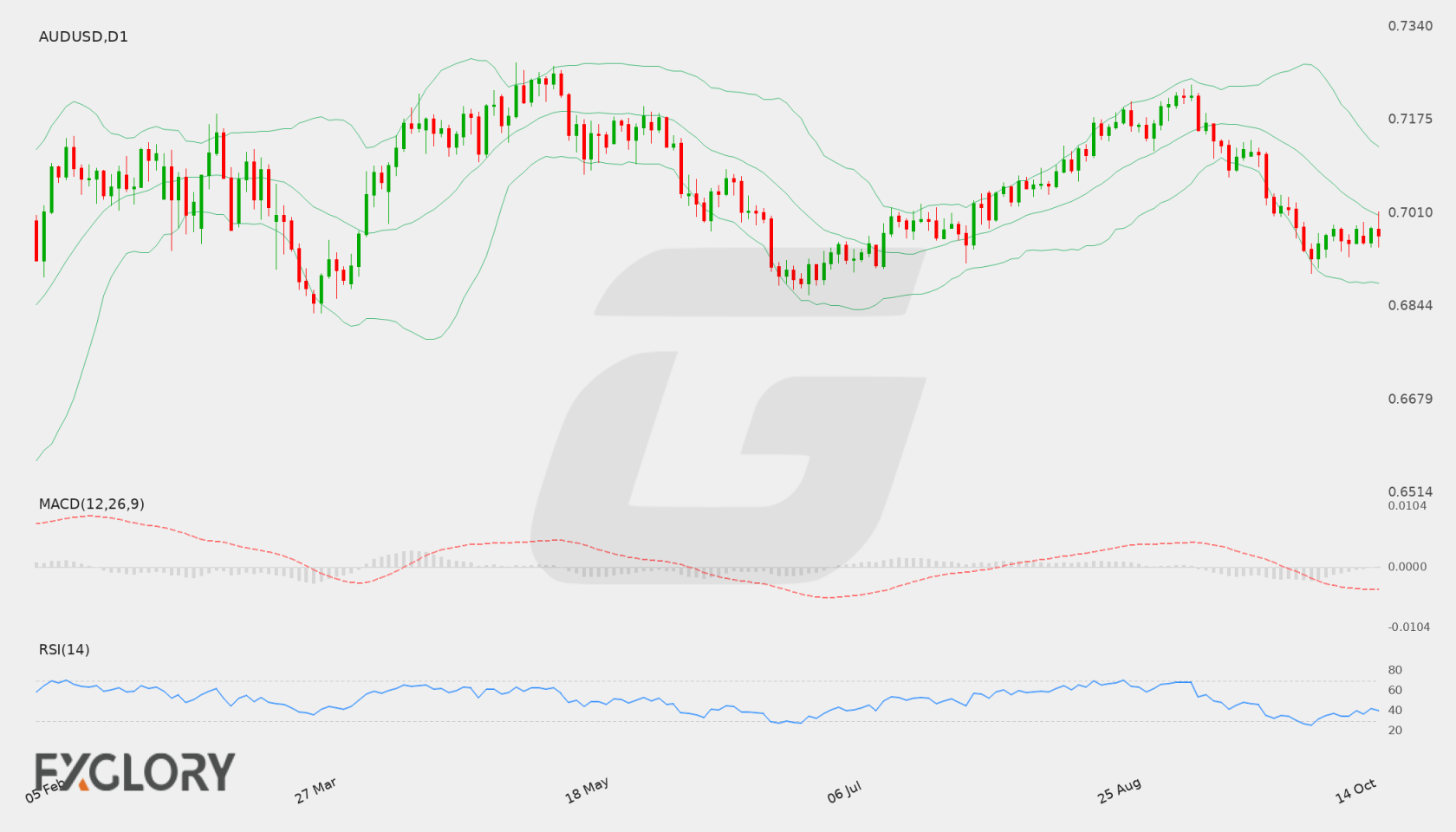Click the AUDUSD,D1 chart title

click(x=83, y=36)
